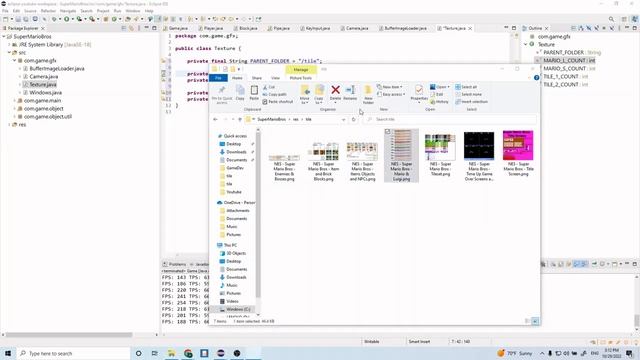Open Eclipse Source menu
Viewport: 640px width, 360px height.
(30, 11)
